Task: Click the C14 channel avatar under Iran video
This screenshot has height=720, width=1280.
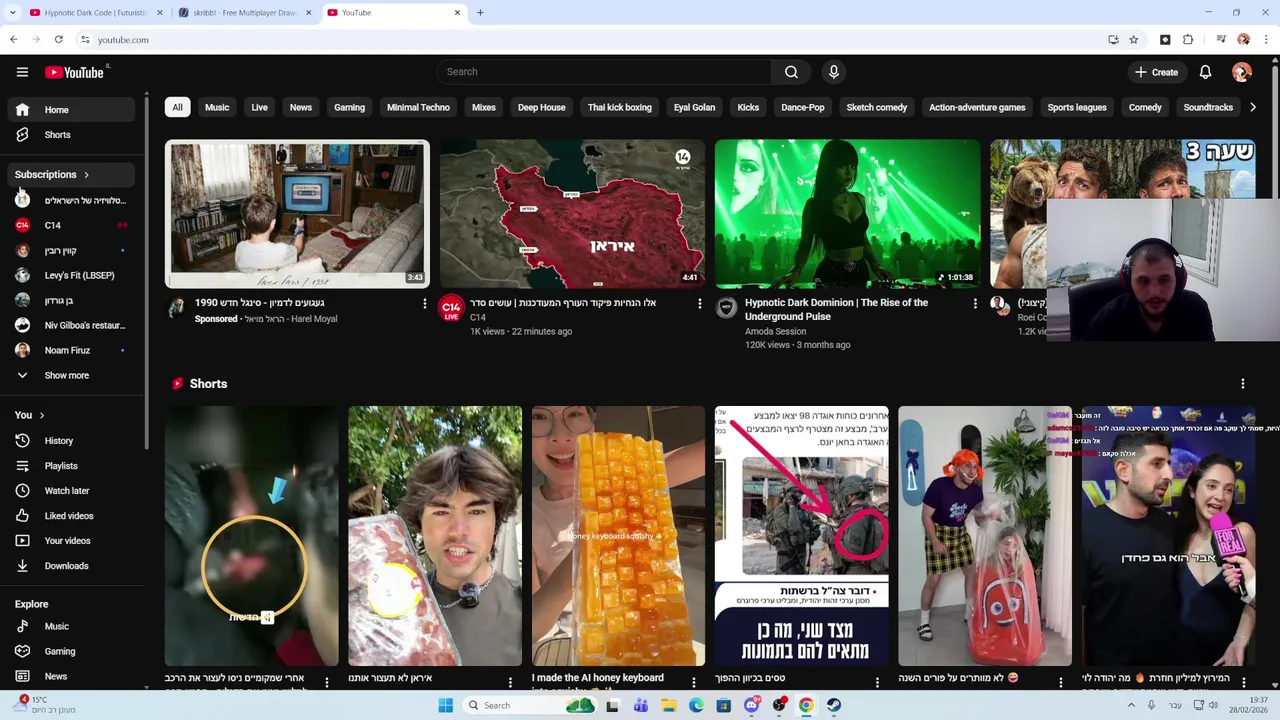Action: 451,308
